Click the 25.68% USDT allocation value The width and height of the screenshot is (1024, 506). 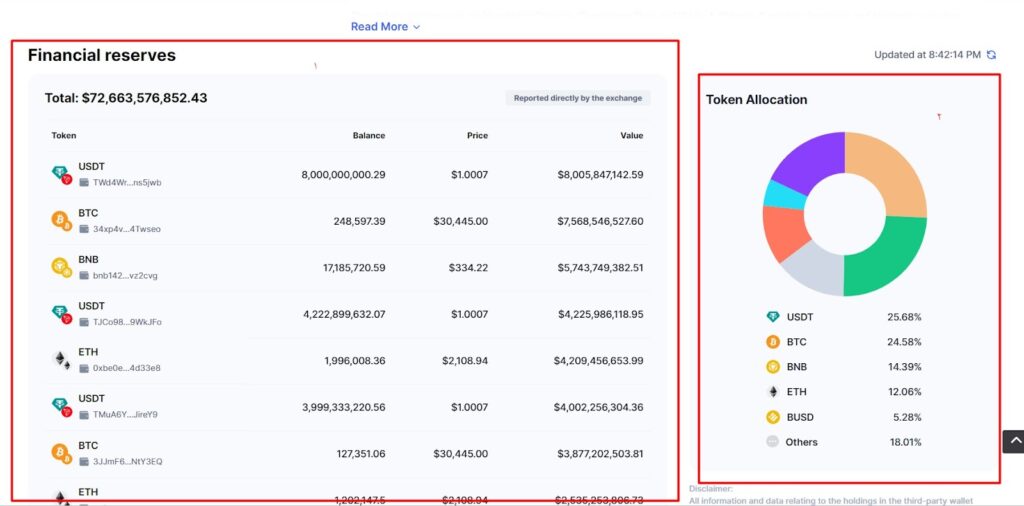click(x=904, y=317)
